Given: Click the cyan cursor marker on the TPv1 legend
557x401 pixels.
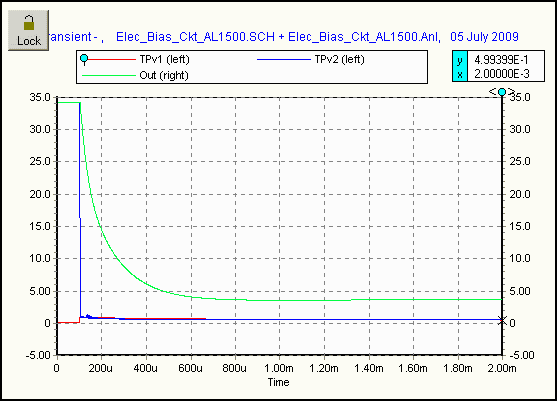Looking at the screenshot, I should [84, 59].
